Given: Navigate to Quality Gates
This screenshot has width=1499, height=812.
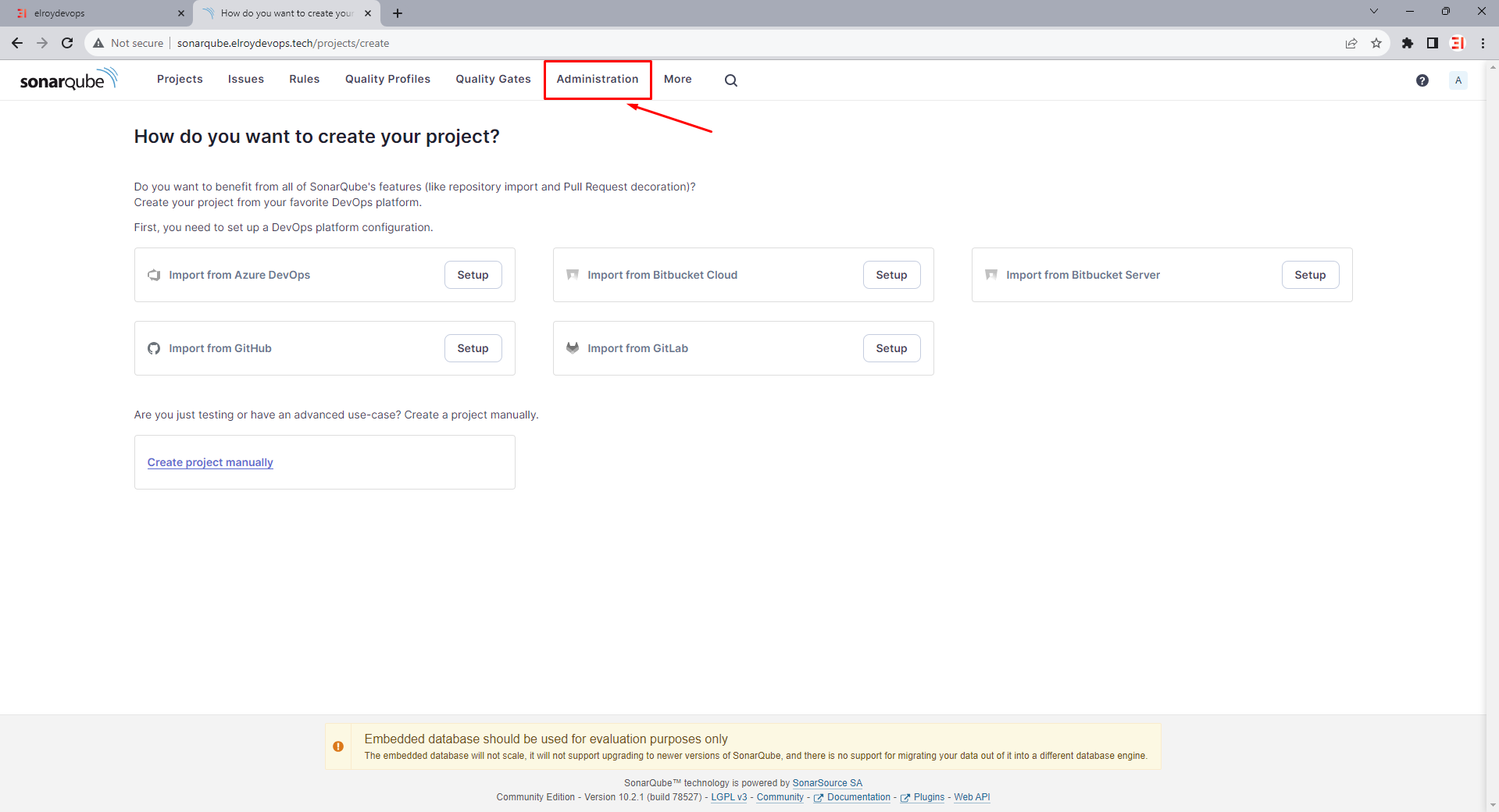Looking at the screenshot, I should pos(493,79).
